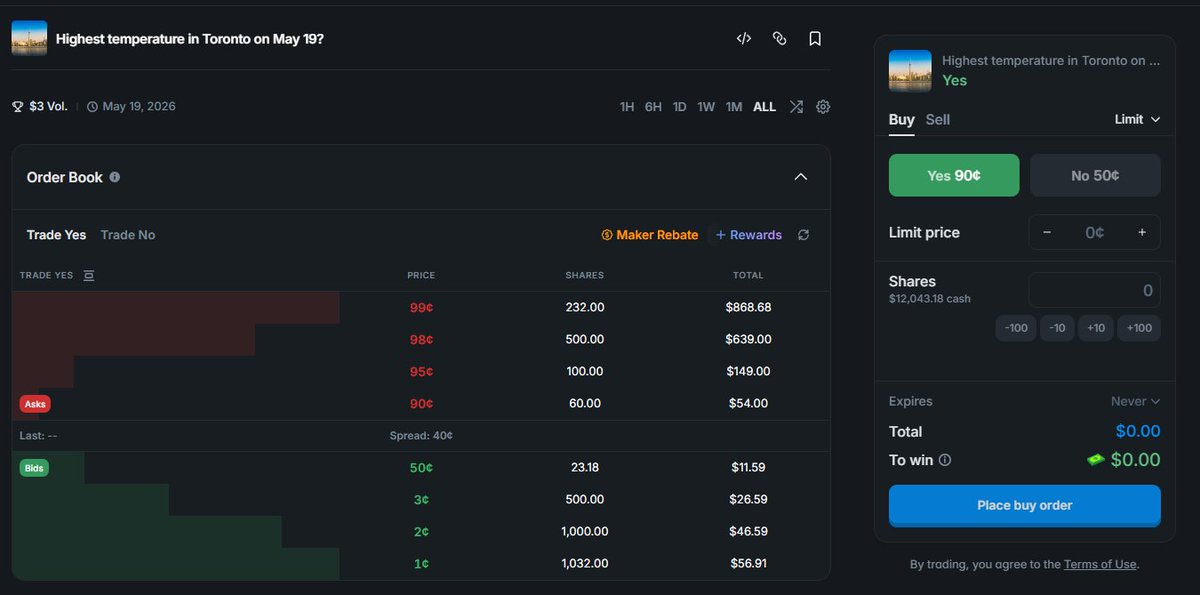Click the 50¢ bid price
The height and width of the screenshot is (595, 1200).
(x=422, y=467)
